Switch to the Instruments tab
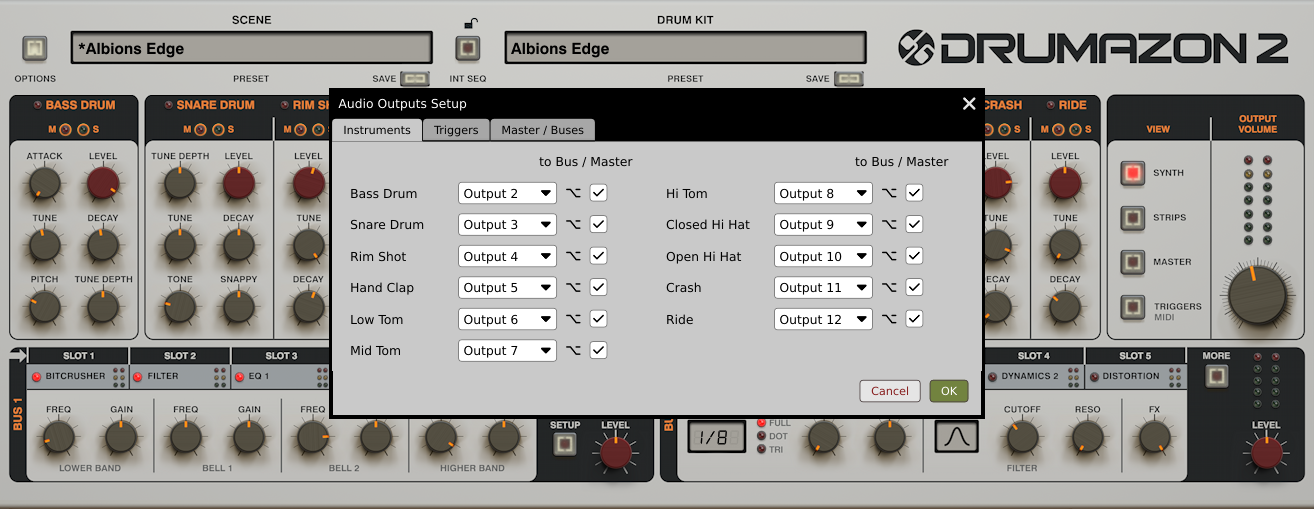 [377, 130]
